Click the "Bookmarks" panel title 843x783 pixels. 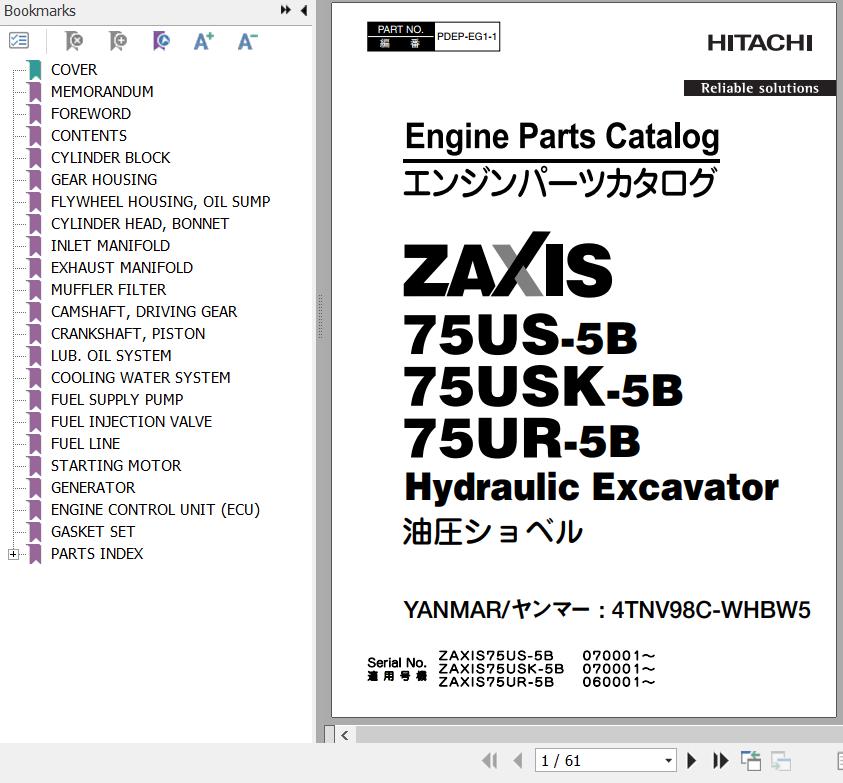tap(40, 11)
